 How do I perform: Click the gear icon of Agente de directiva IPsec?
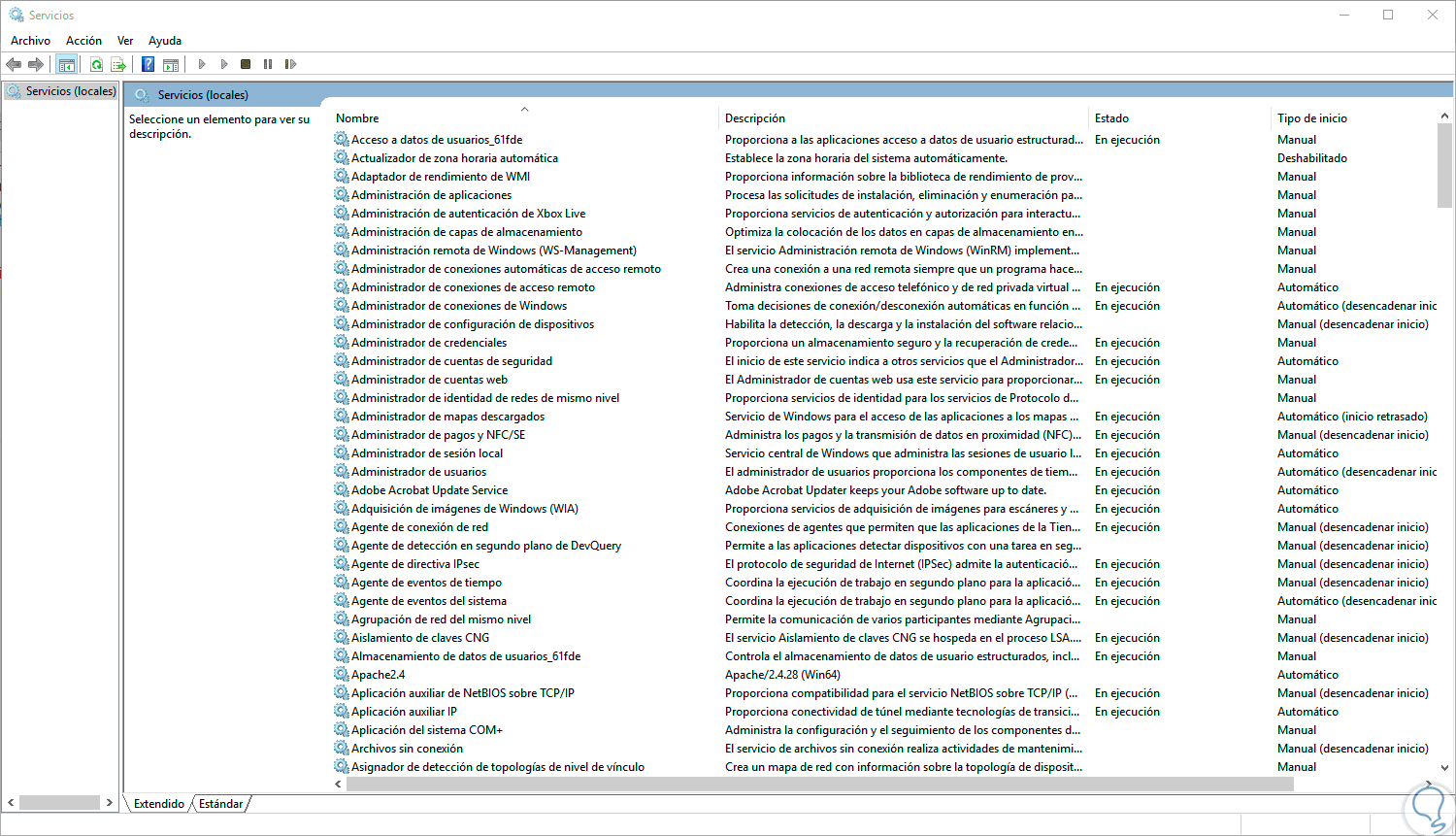tap(342, 563)
